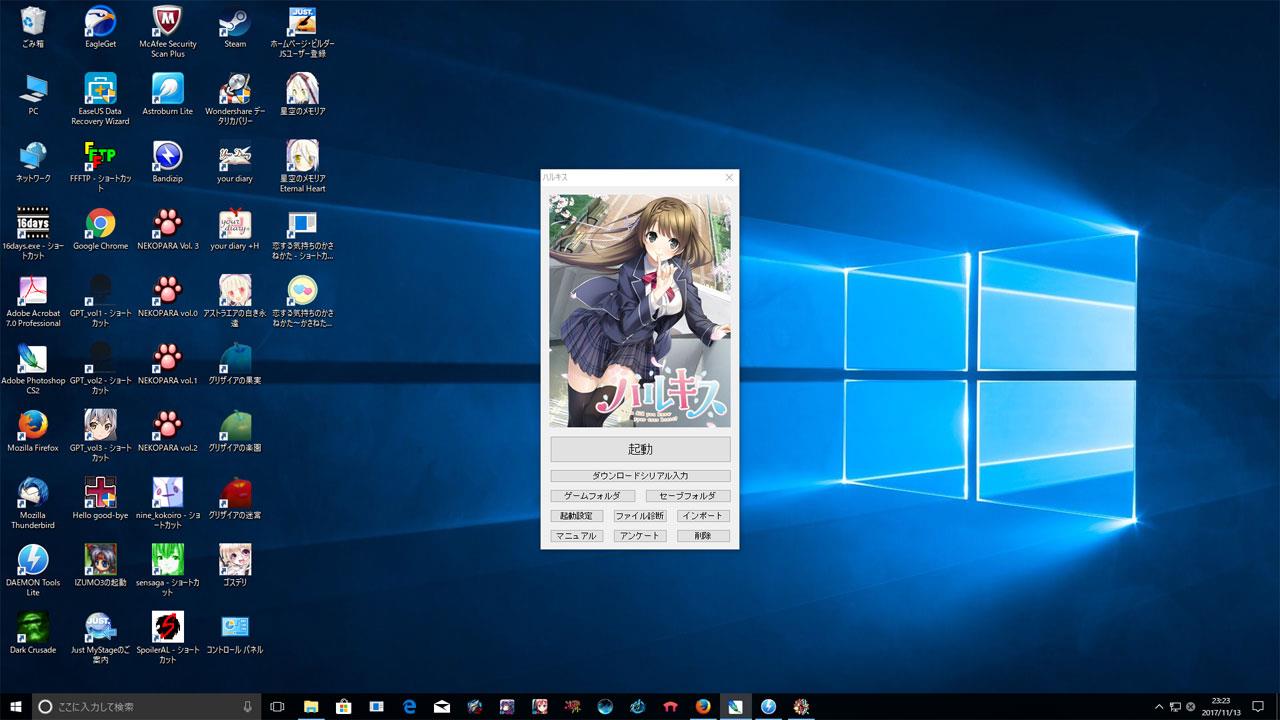Select the ホームページ・ビルダー desktop icon
Screen dimensions: 1280x720
[x=302, y=31]
